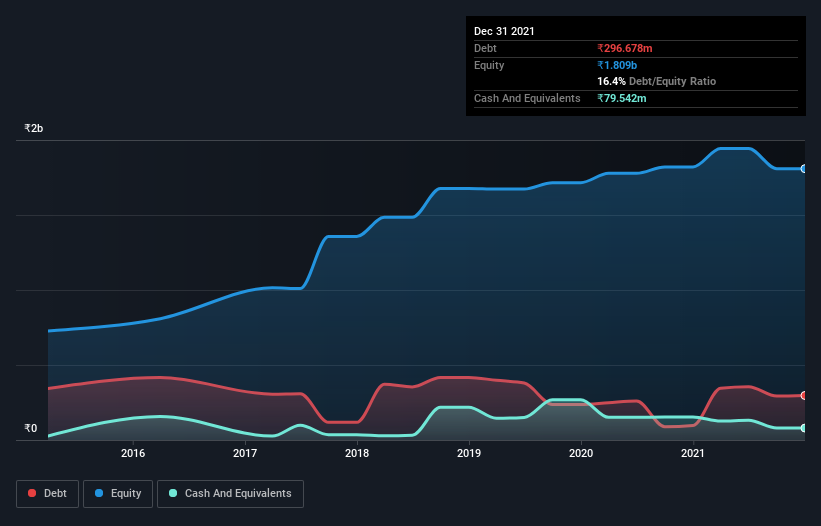Click the Dec 31 2021 tooltip date
Viewport: 821px width, 526px height.
tap(504, 31)
